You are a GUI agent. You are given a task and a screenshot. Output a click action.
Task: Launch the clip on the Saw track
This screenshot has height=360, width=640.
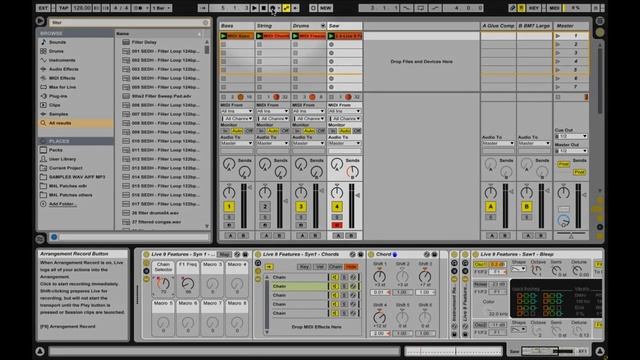point(331,36)
